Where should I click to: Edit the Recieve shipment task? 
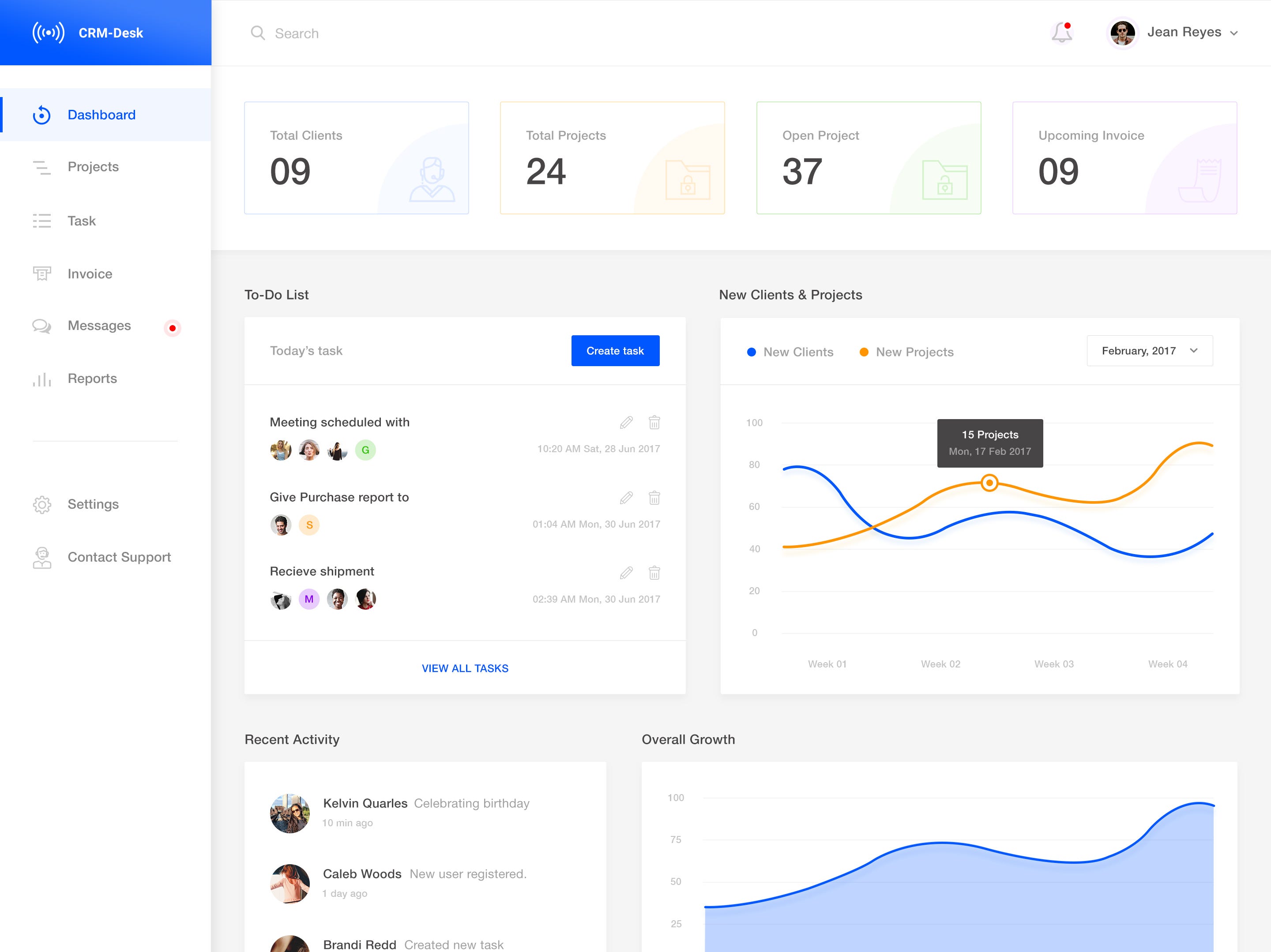(x=626, y=572)
